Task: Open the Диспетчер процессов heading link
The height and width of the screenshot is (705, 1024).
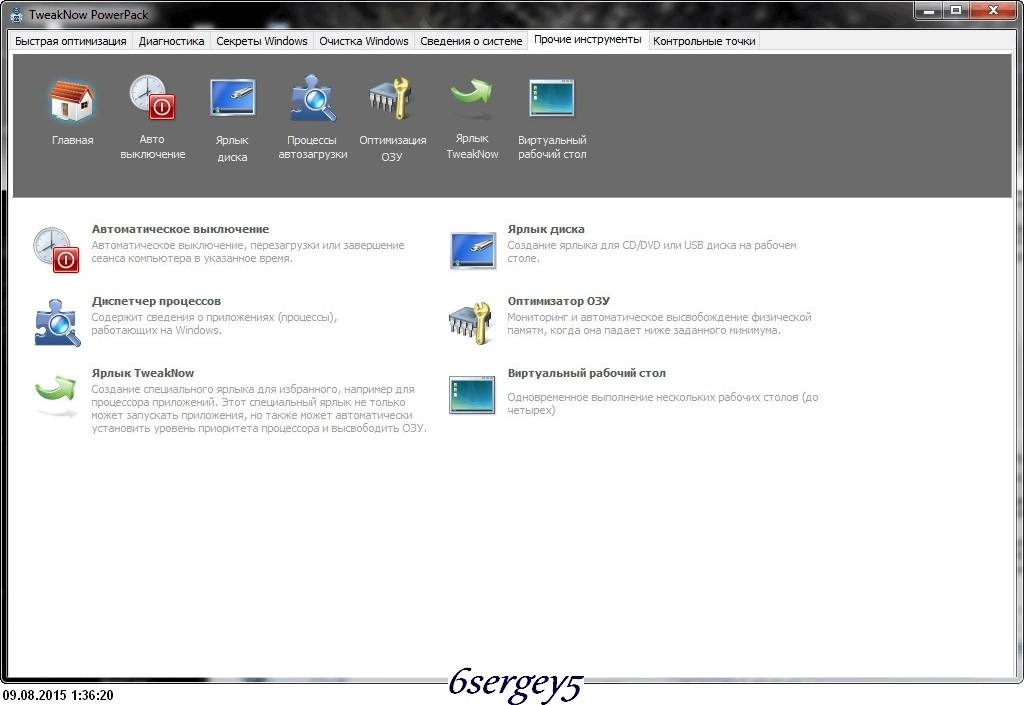Action: pos(156,301)
